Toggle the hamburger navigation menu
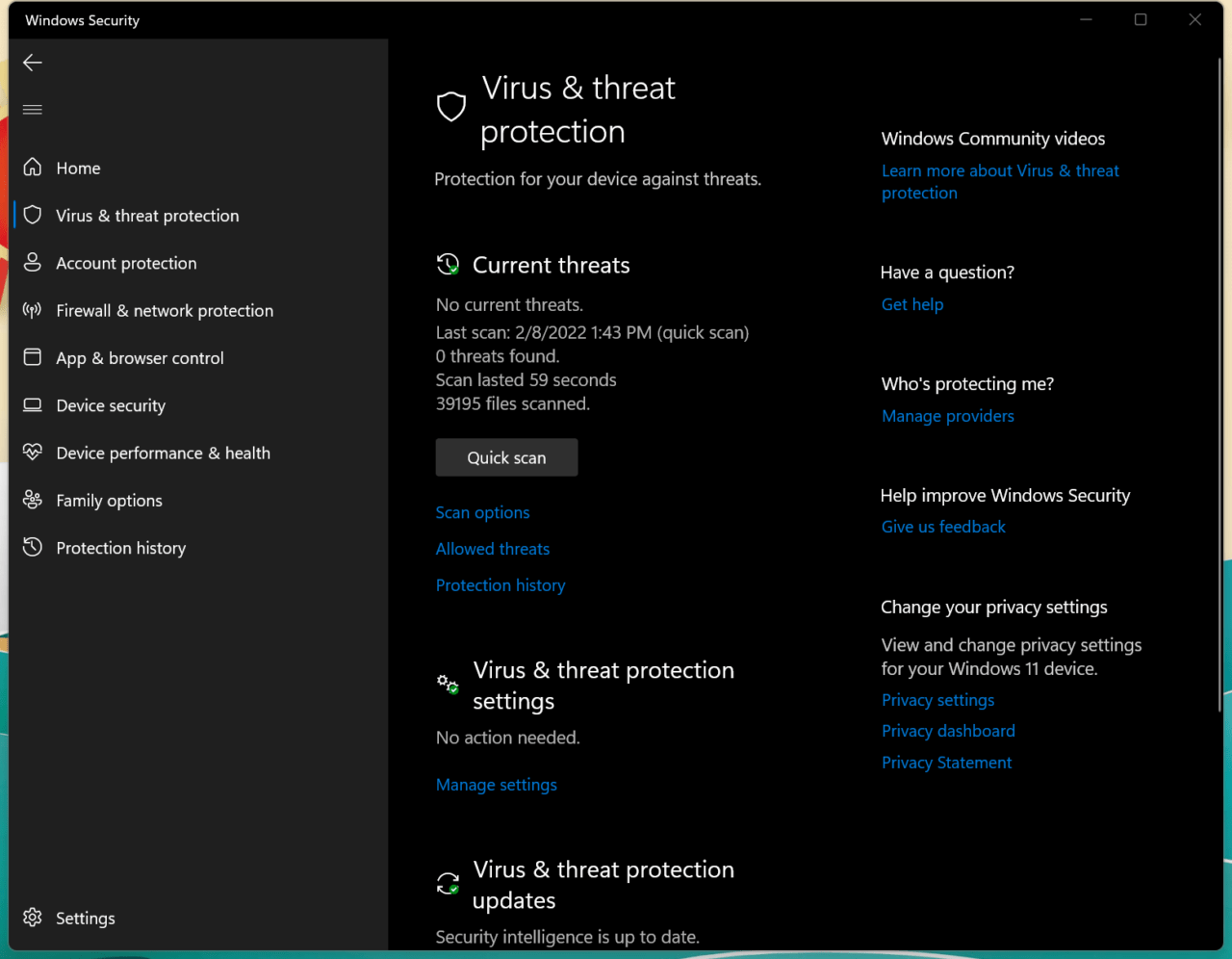Screen dimensions: 1232x959 click(33, 110)
